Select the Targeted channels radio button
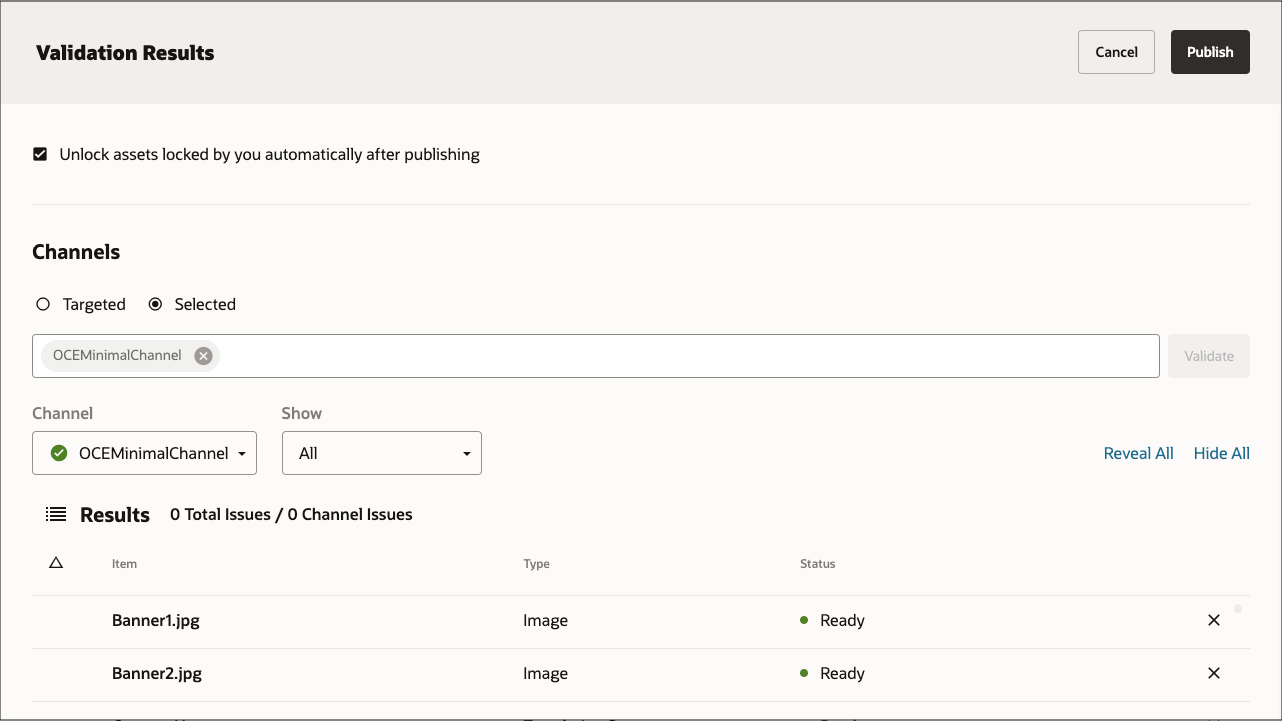This screenshot has width=1282, height=721. [43, 304]
